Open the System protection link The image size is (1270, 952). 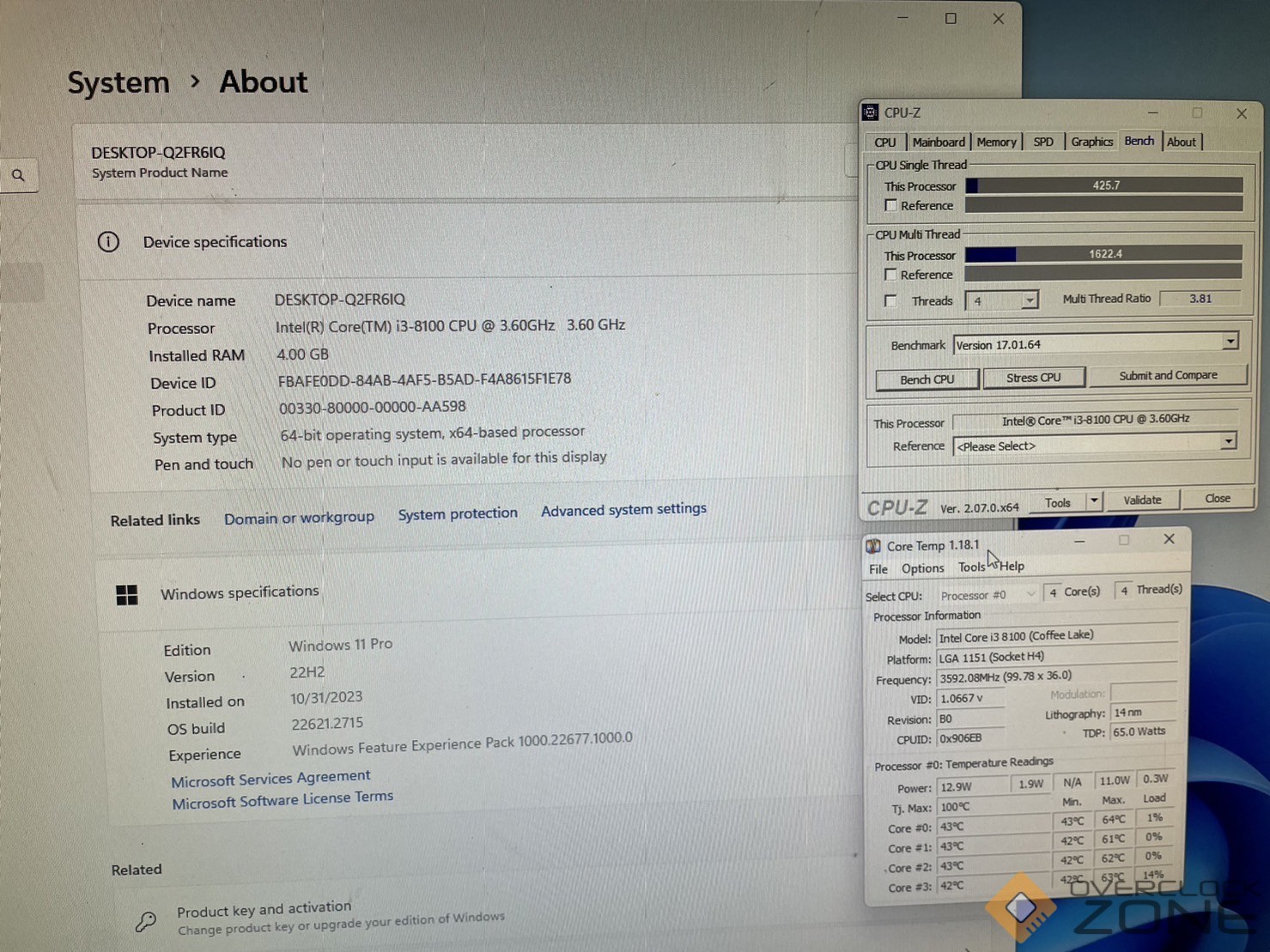click(458, 513)
